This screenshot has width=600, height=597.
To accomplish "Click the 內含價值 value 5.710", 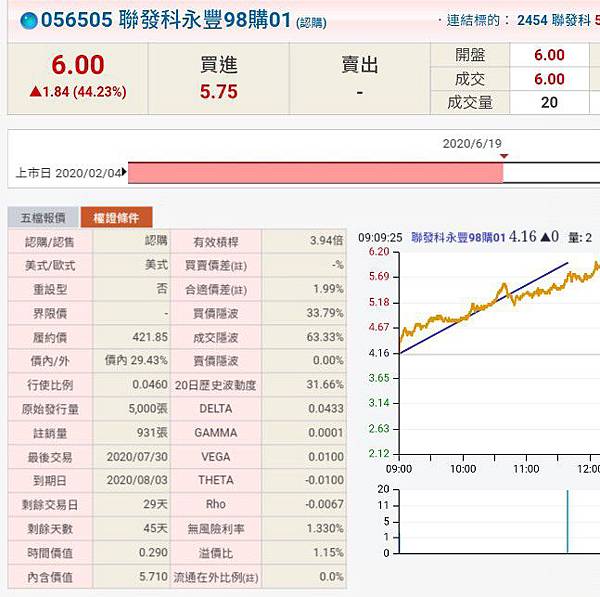I will 153,577.
